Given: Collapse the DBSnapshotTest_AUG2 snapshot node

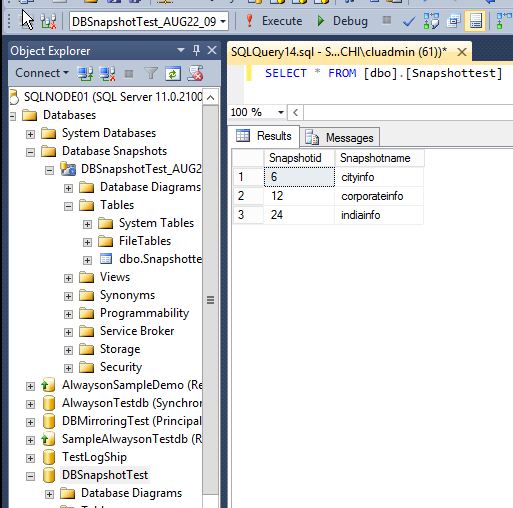Looking at the screenshot, I should tap(49, 170).
